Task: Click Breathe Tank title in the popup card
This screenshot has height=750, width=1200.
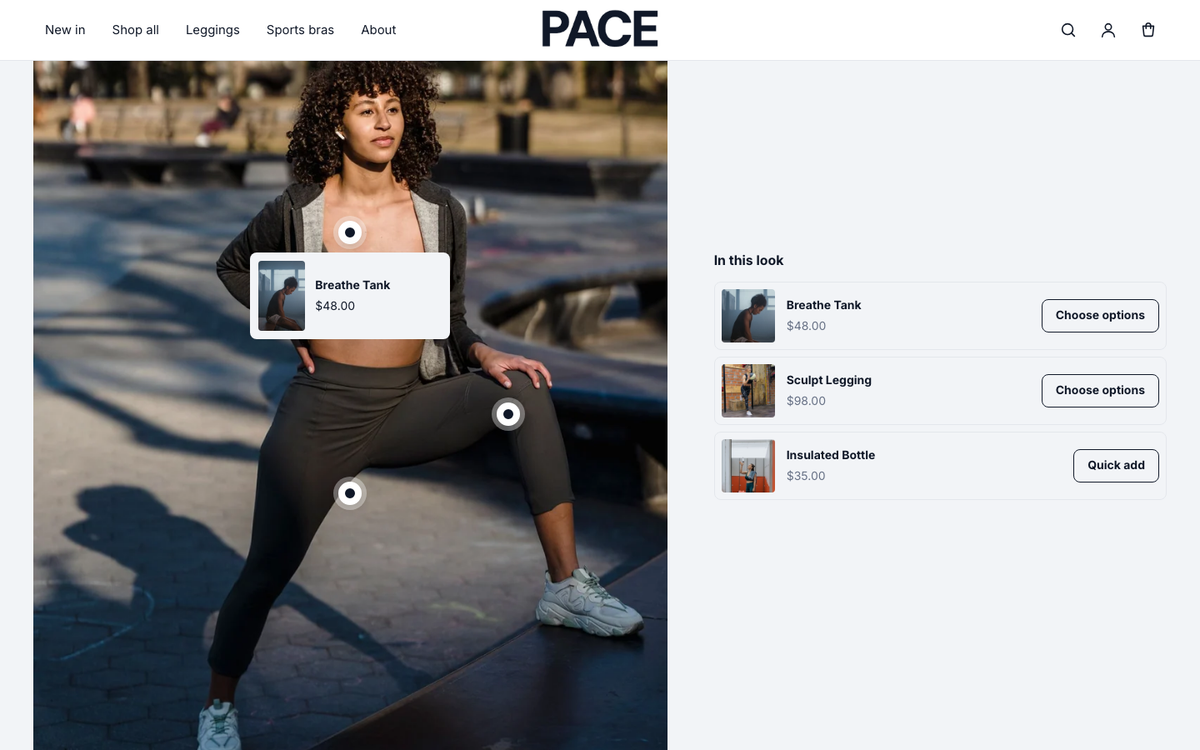Action: (x=353, y=285)
